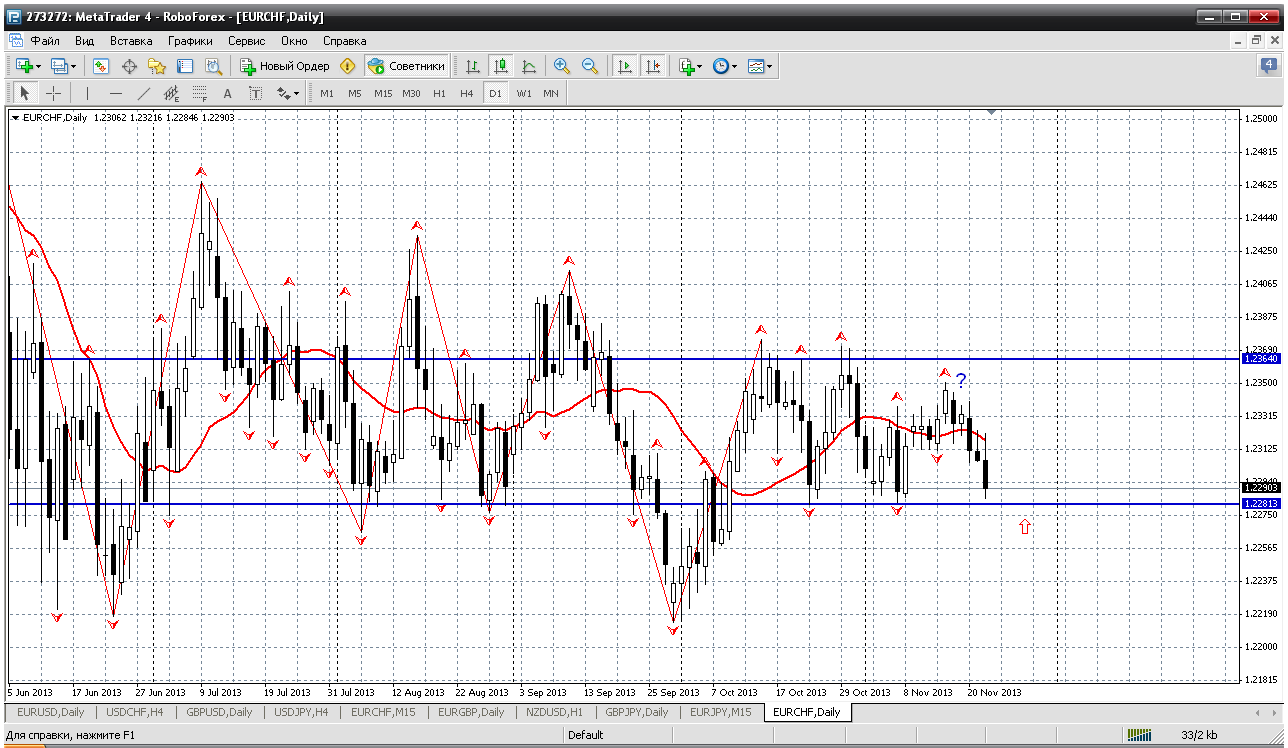Pick the horizontal line drawing tool
The image size is (1288, 748).
pyautogui.click(x=115, y=93)
